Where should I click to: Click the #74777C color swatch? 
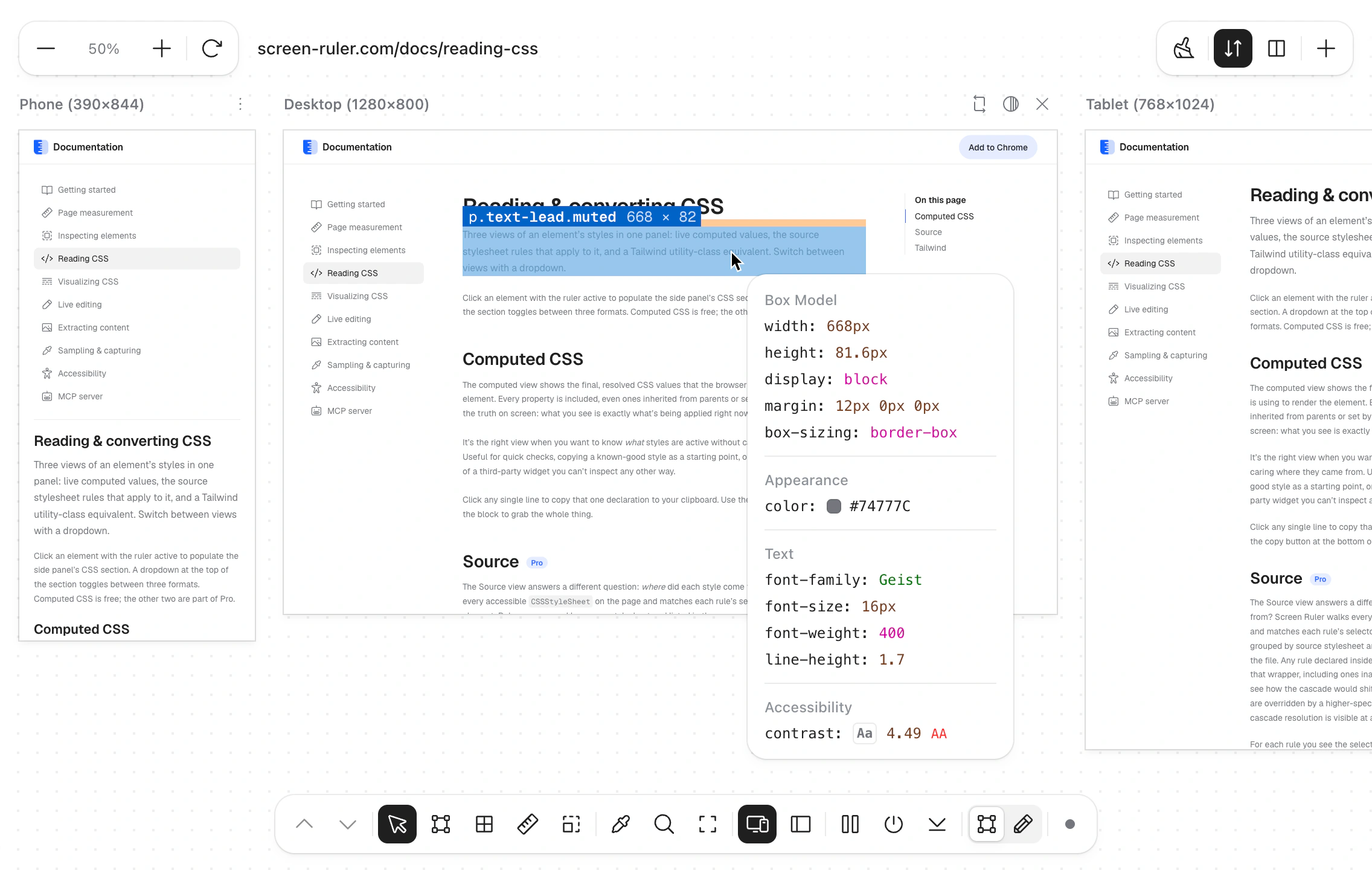834,506
